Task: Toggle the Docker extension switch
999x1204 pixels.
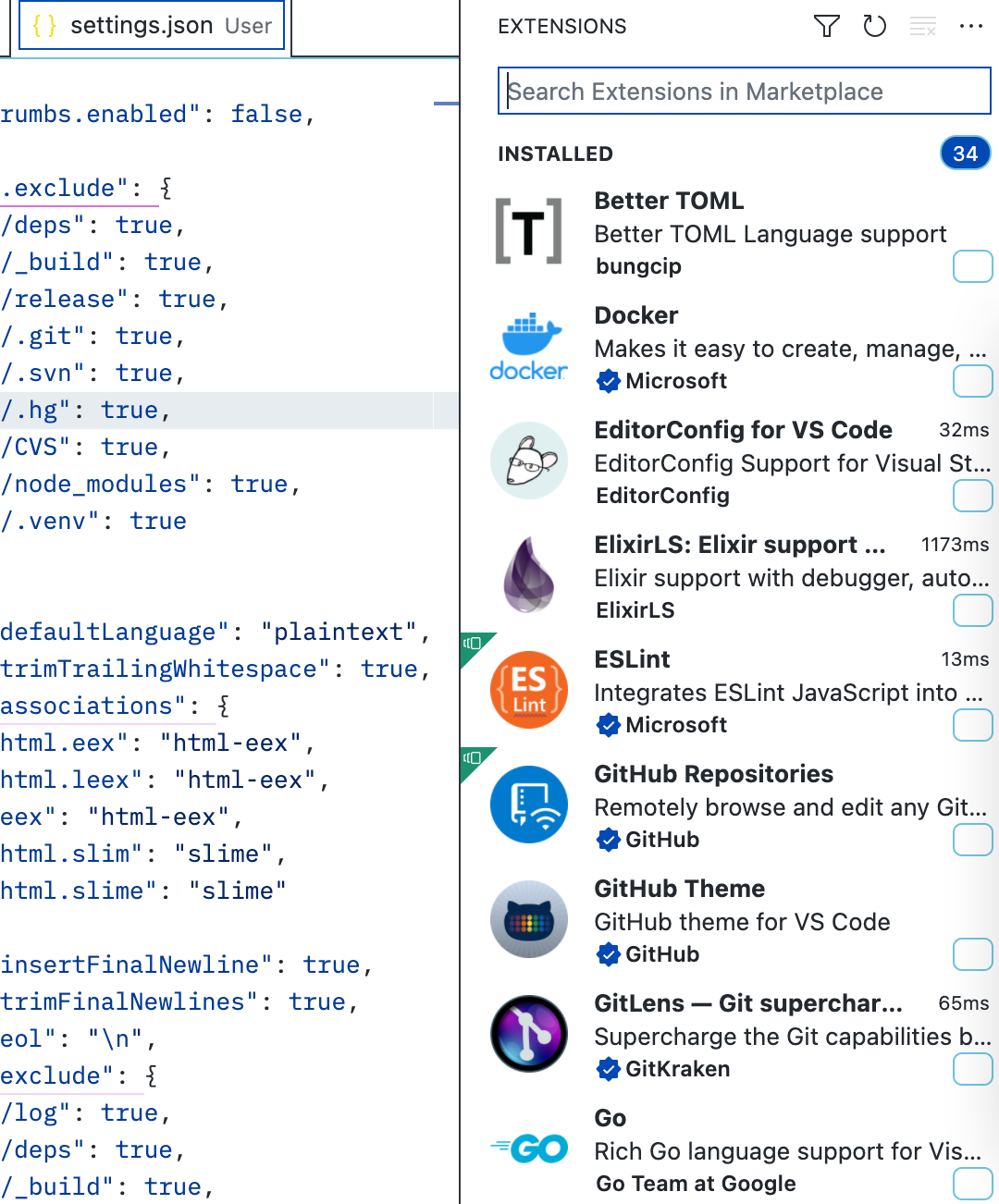Action: point(972,381)
